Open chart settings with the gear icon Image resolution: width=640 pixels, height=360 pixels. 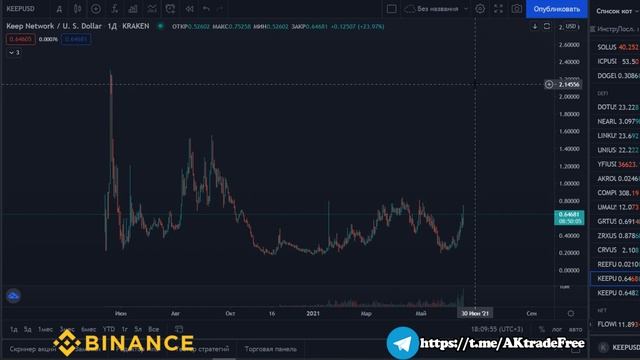pyautogui.click(x=480, y=9)
